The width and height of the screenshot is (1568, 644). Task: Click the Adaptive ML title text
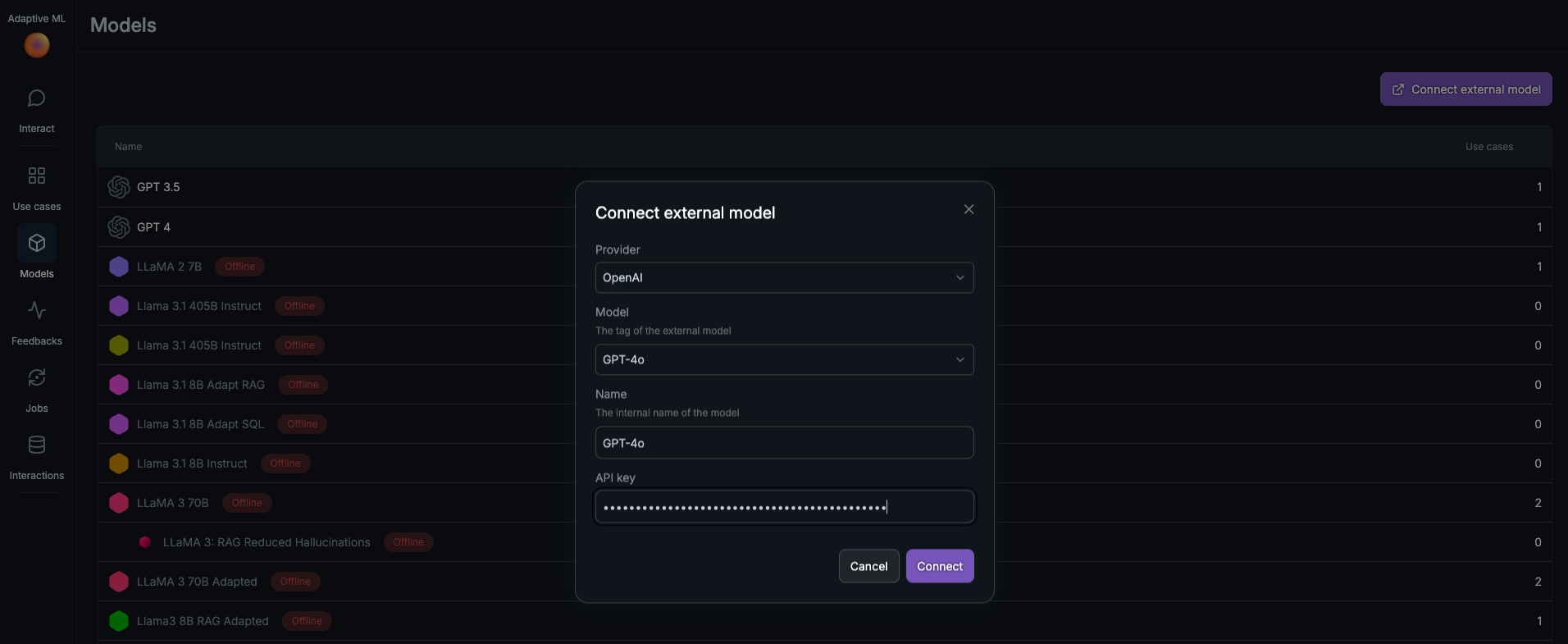[x=37, y=18]
